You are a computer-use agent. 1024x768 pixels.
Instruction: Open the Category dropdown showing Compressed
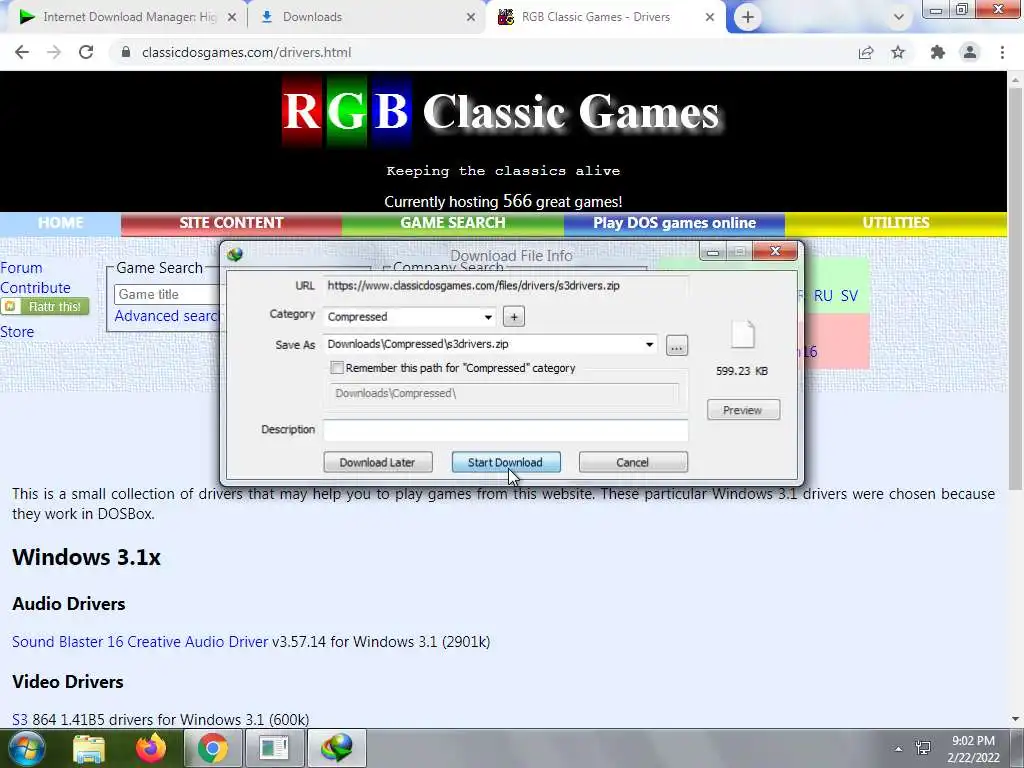click(409, 317)
